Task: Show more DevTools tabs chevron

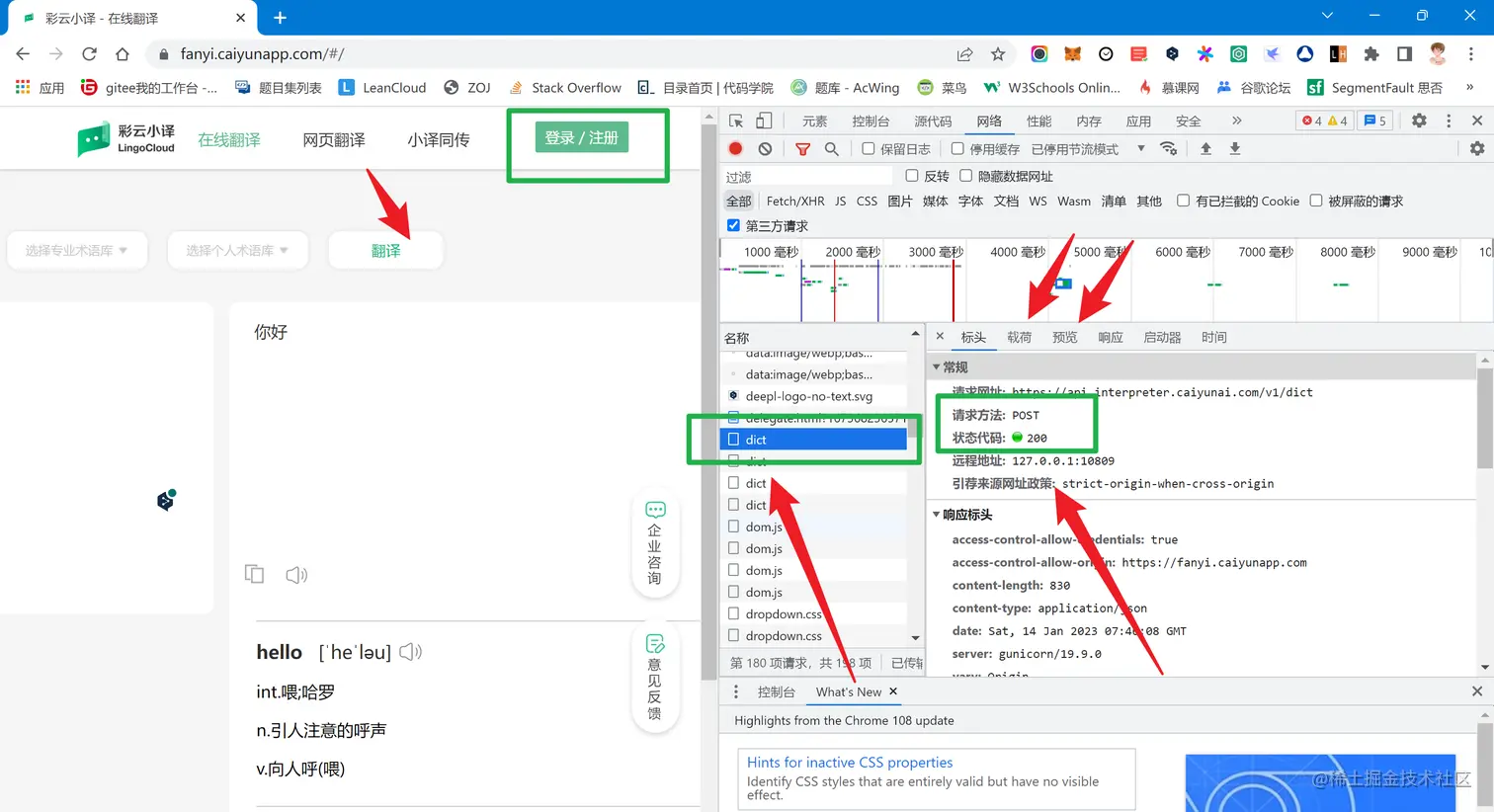Action: [1236, 121]
